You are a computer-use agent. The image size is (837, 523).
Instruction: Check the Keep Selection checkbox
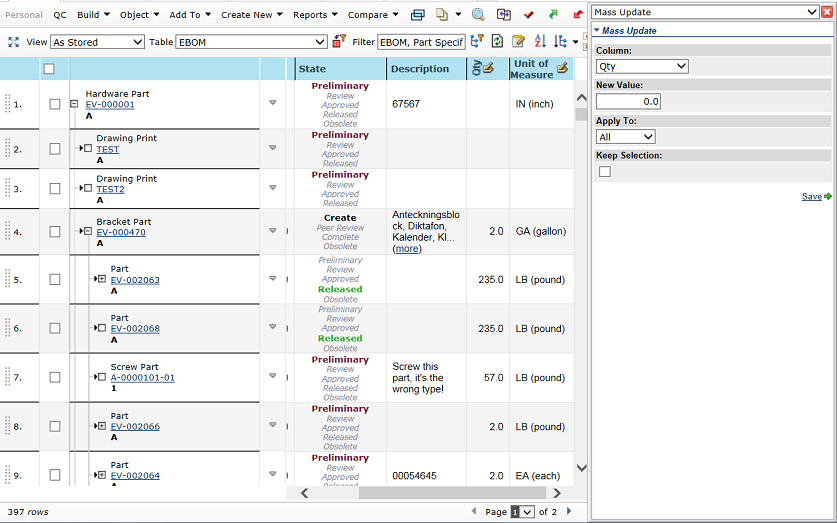604,172
